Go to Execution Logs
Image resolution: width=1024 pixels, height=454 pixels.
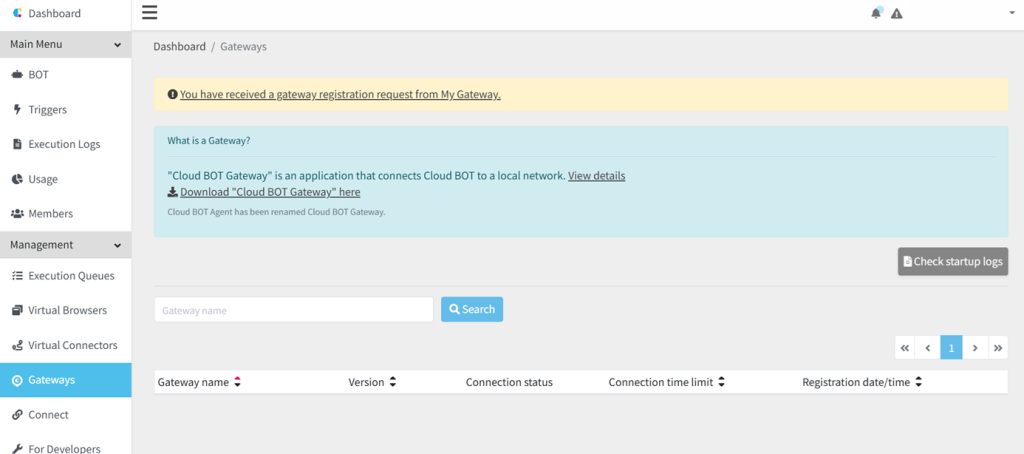[65, 144]
